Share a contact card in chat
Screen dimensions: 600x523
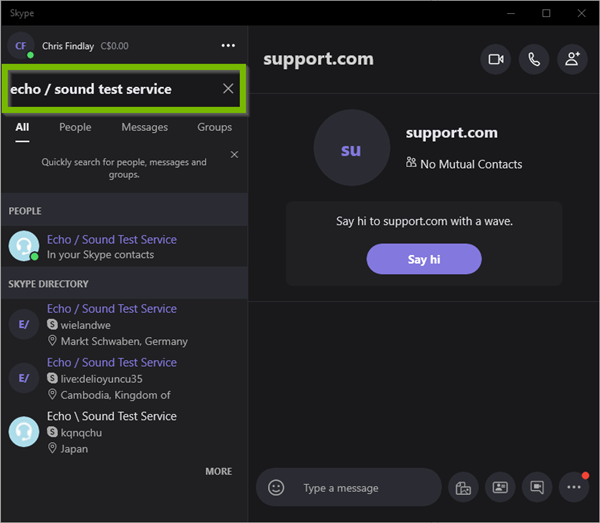click(x=500, y=487)
